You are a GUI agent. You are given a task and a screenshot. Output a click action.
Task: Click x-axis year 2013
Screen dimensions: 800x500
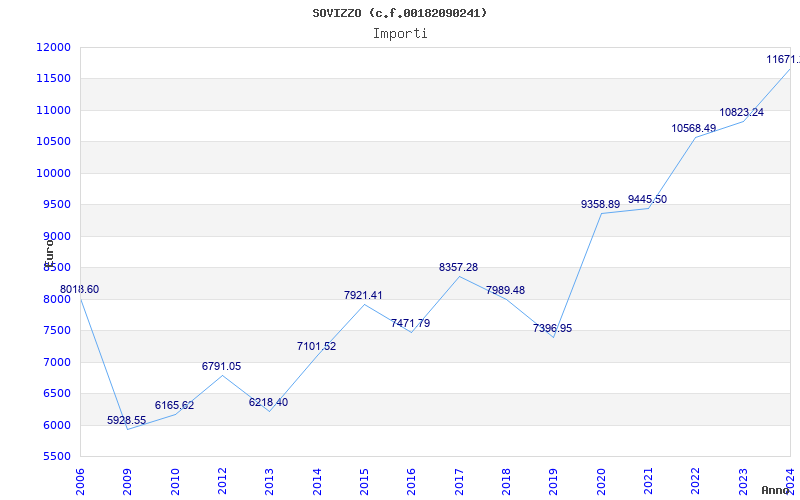(x=269, y=482)
